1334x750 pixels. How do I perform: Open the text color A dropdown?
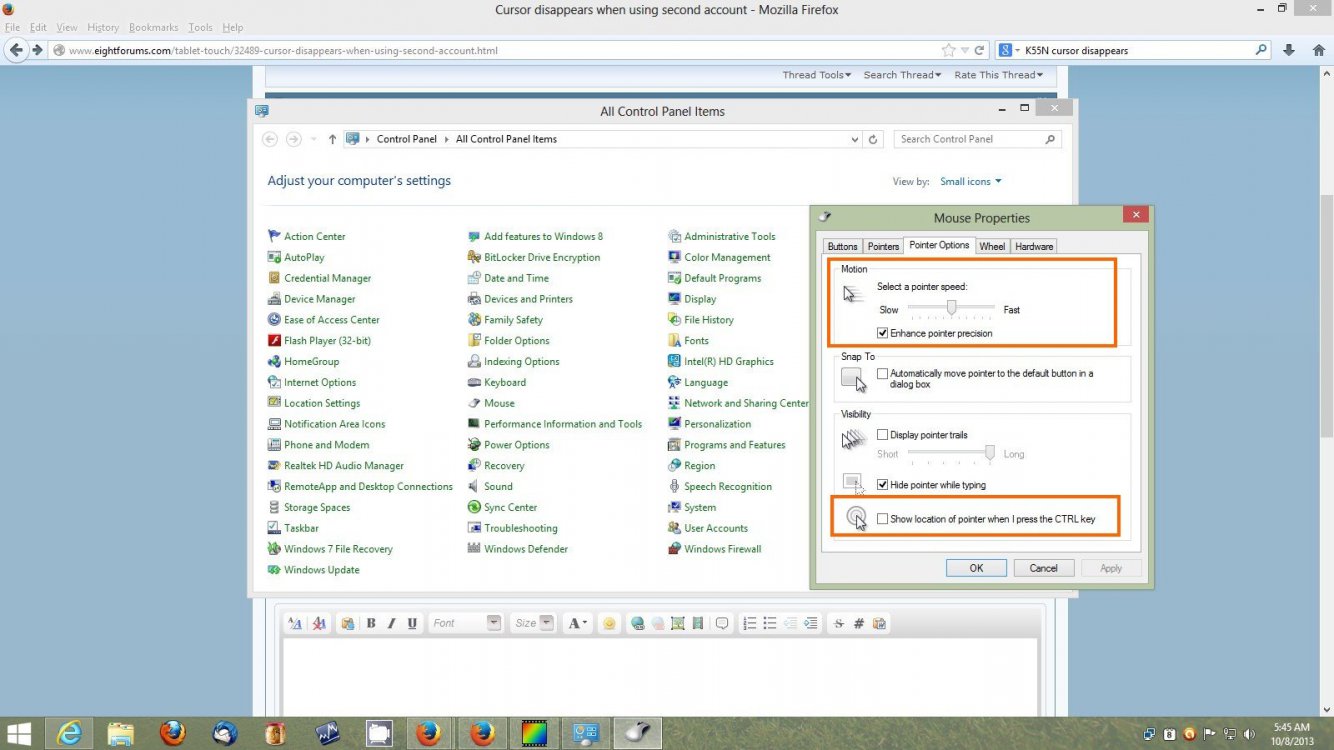(578, 623)
